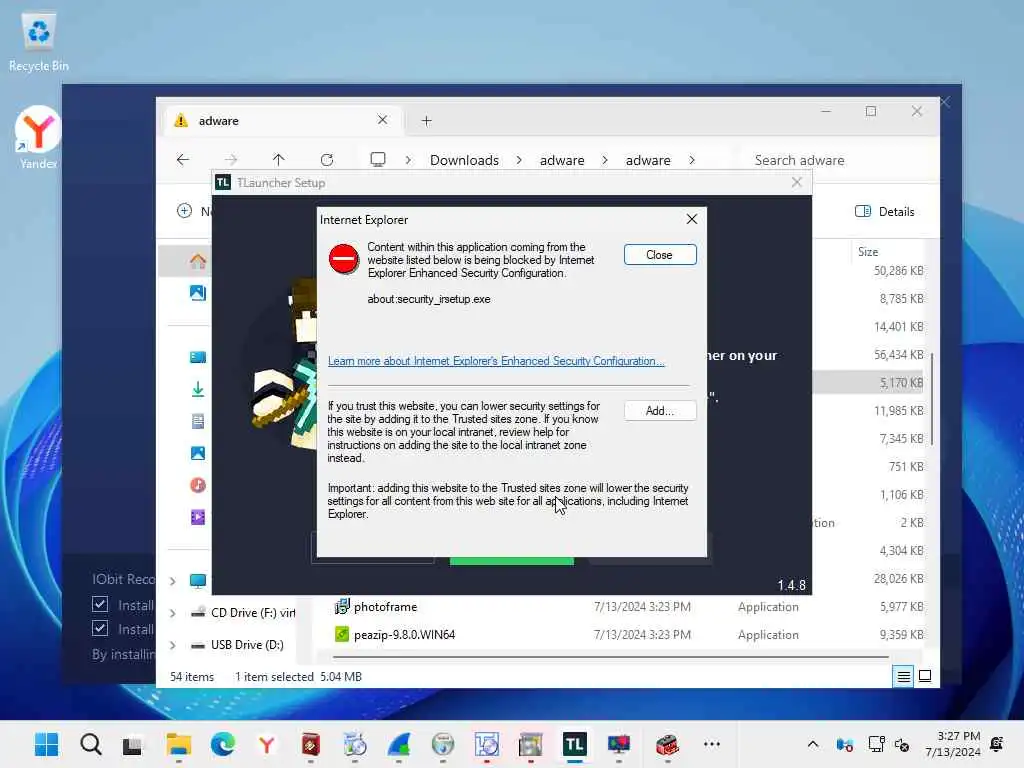
Task: Open Task View from taskbar
Action: click(x=133, y=744)
